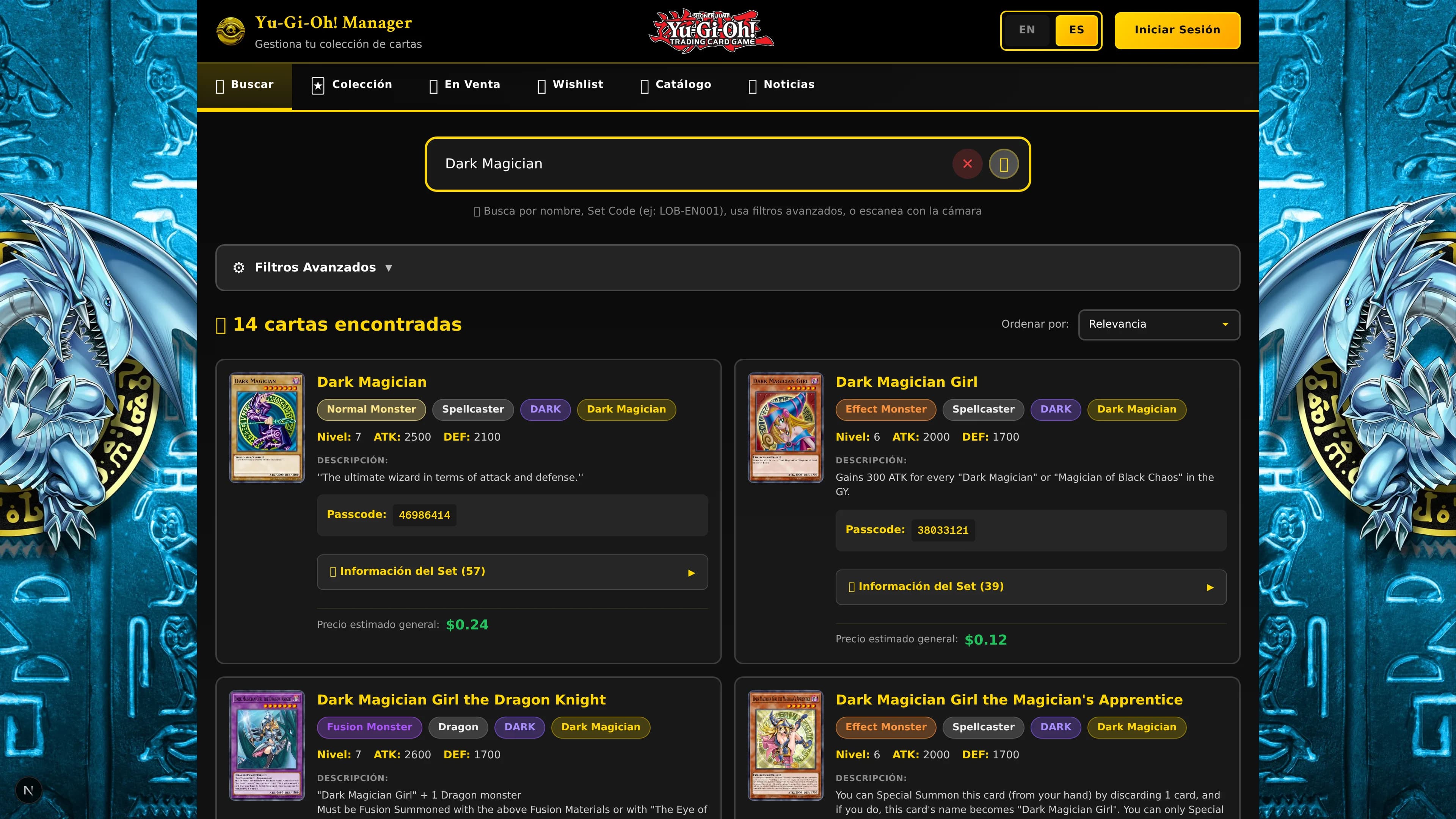The width and height of the screenshot is (1456, 819).
Task: Click Dark Magician Girl the Dragon Knight title
Action: click(461, 700)
